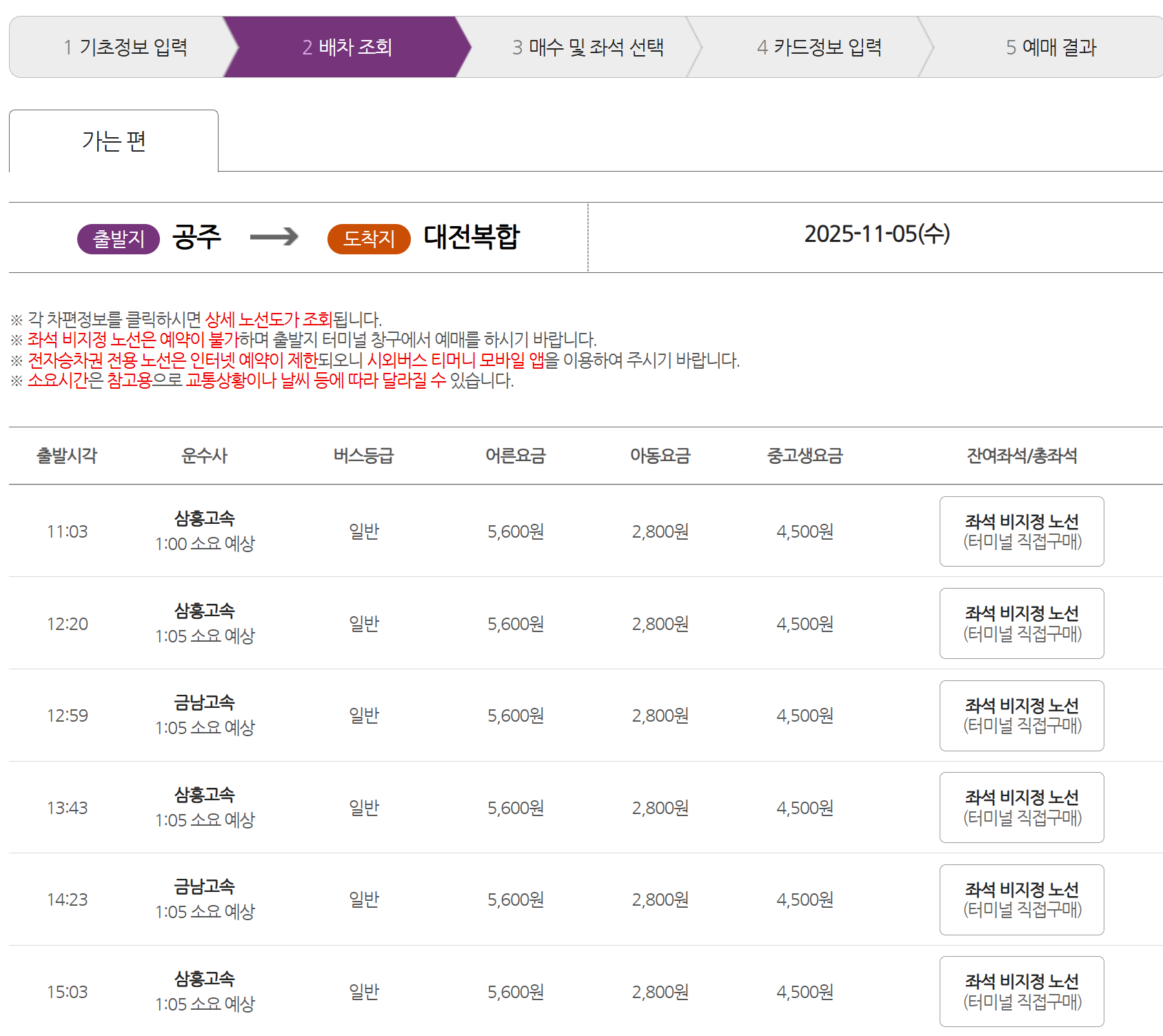Click the 아동요금 column header

click(660, 456)
